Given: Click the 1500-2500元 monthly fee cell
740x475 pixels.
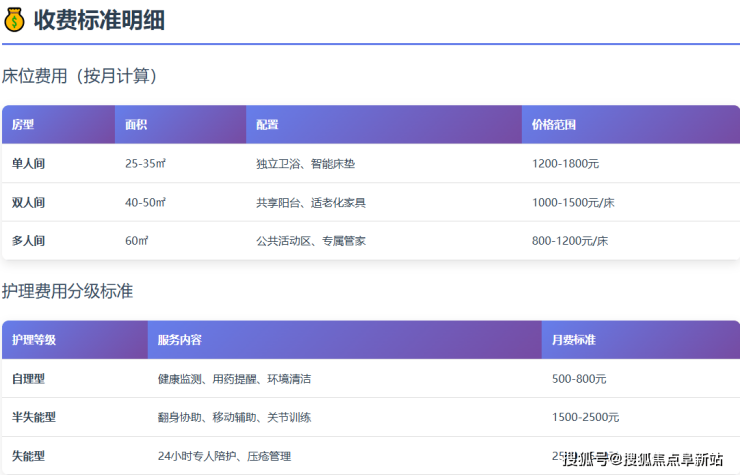Looking at the screenshot, I should click(585, 417).
